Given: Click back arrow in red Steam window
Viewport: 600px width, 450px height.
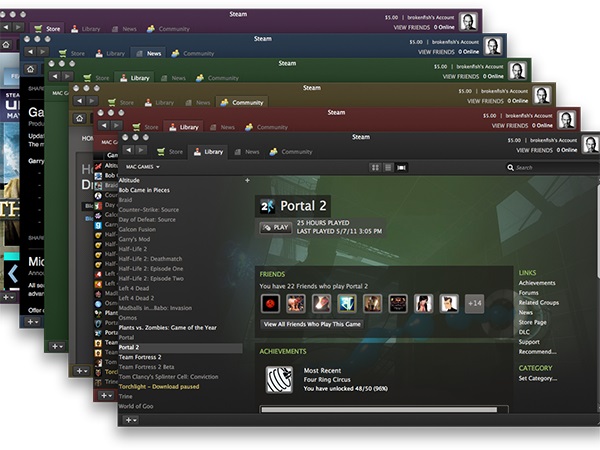Looking at the screenshot, I should (104, 126).
